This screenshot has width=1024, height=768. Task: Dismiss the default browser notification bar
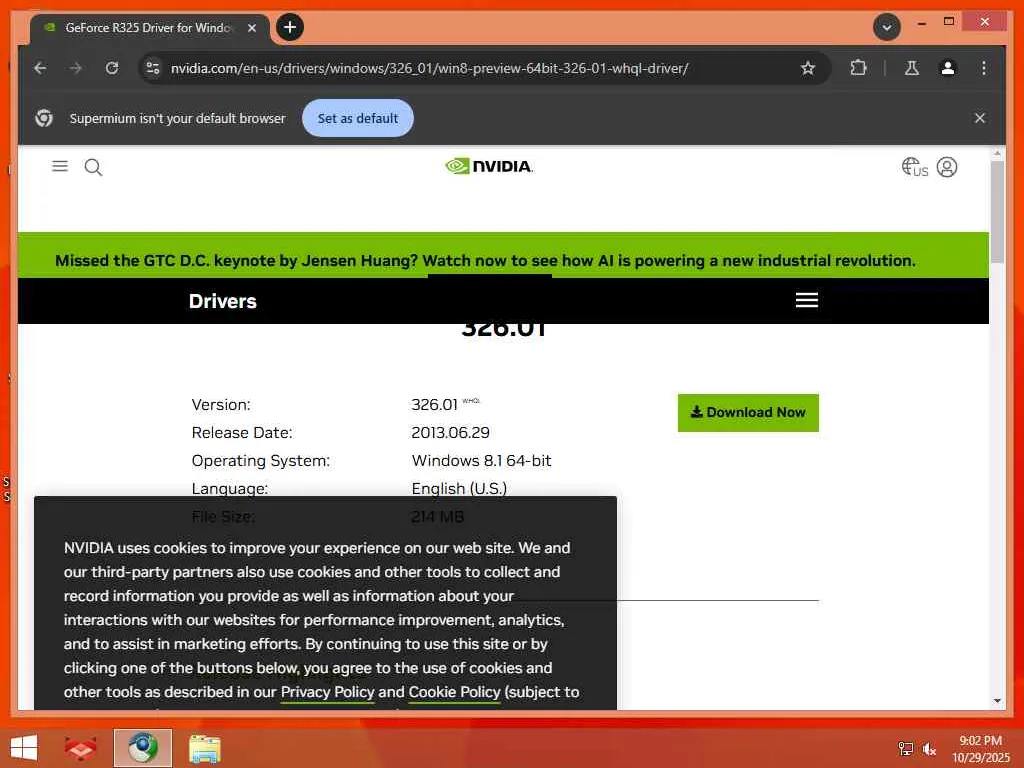click(980, 118)
